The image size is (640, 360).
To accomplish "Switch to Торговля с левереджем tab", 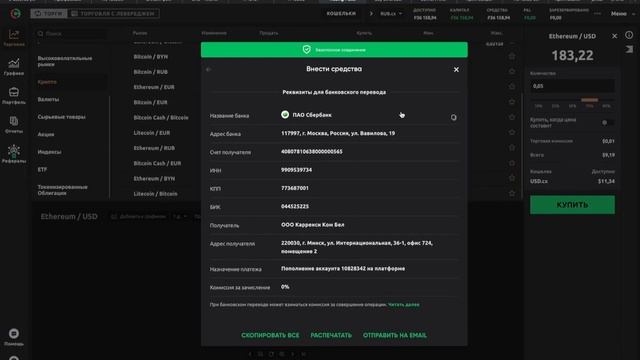I will (113, 13).
